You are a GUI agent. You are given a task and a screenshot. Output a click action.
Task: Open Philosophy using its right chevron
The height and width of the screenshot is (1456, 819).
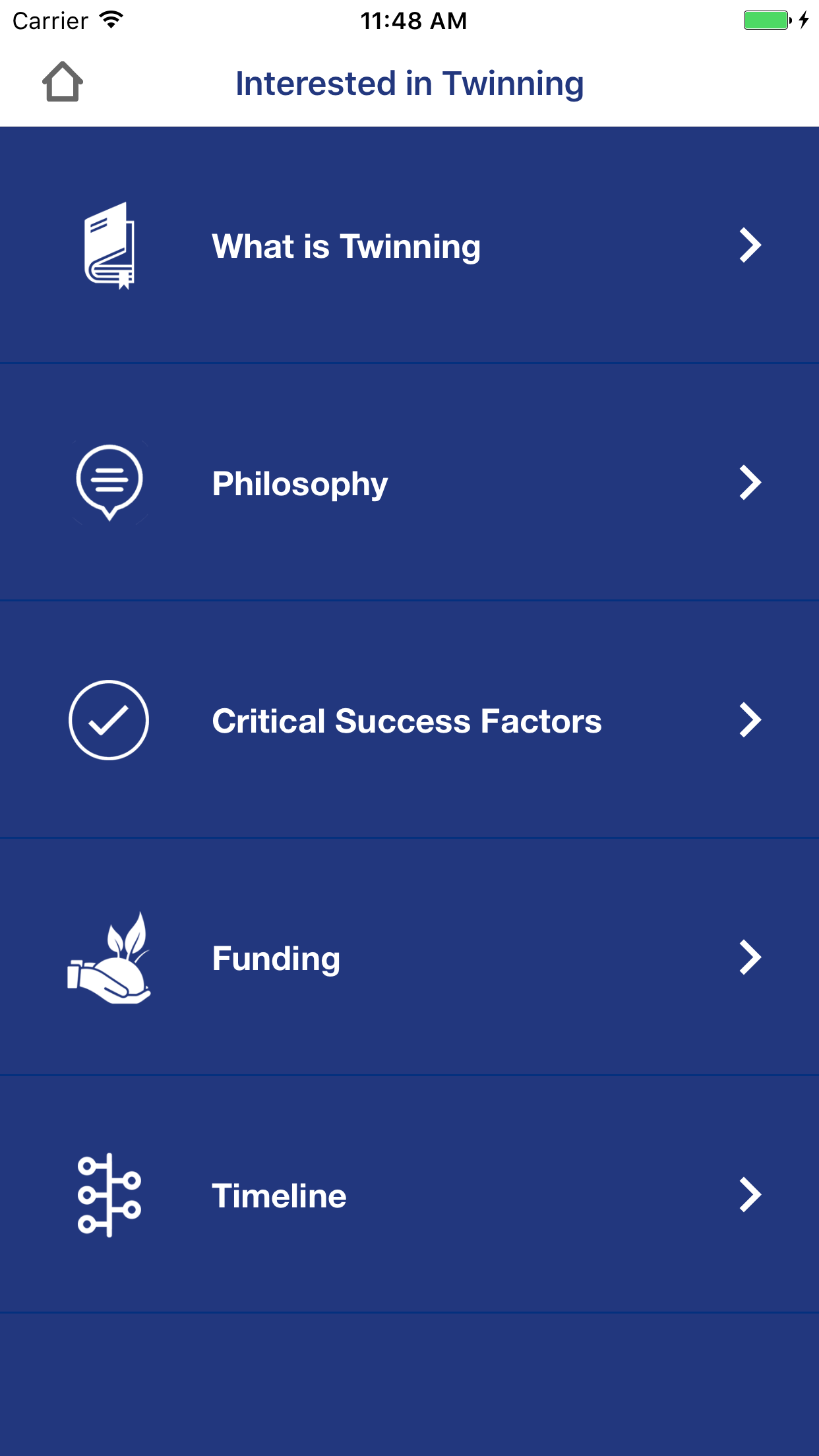pyautogui.click(x=750, y=483)
